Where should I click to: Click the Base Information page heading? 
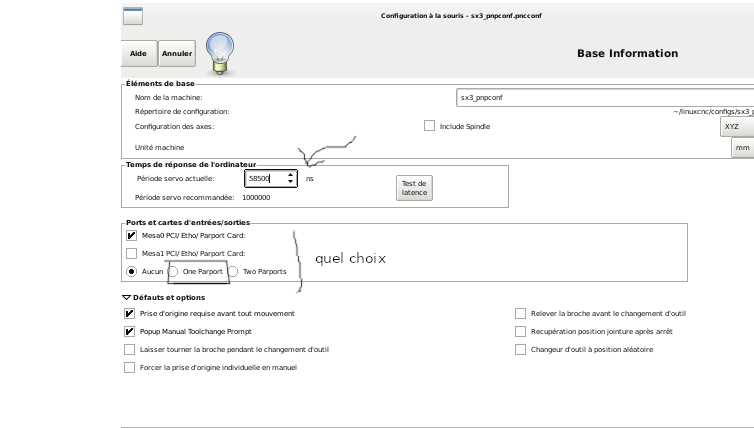click(628, 53)
